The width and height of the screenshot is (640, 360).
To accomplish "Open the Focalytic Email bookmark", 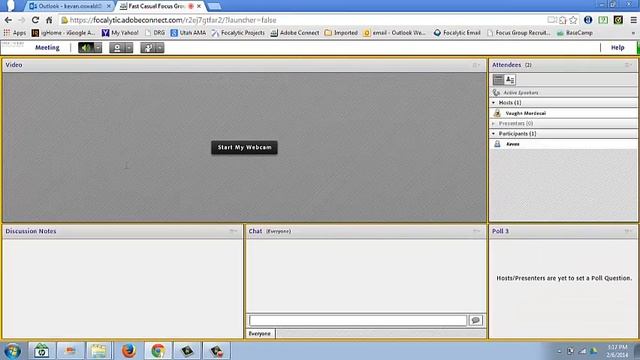I will [x=457, y=33].
